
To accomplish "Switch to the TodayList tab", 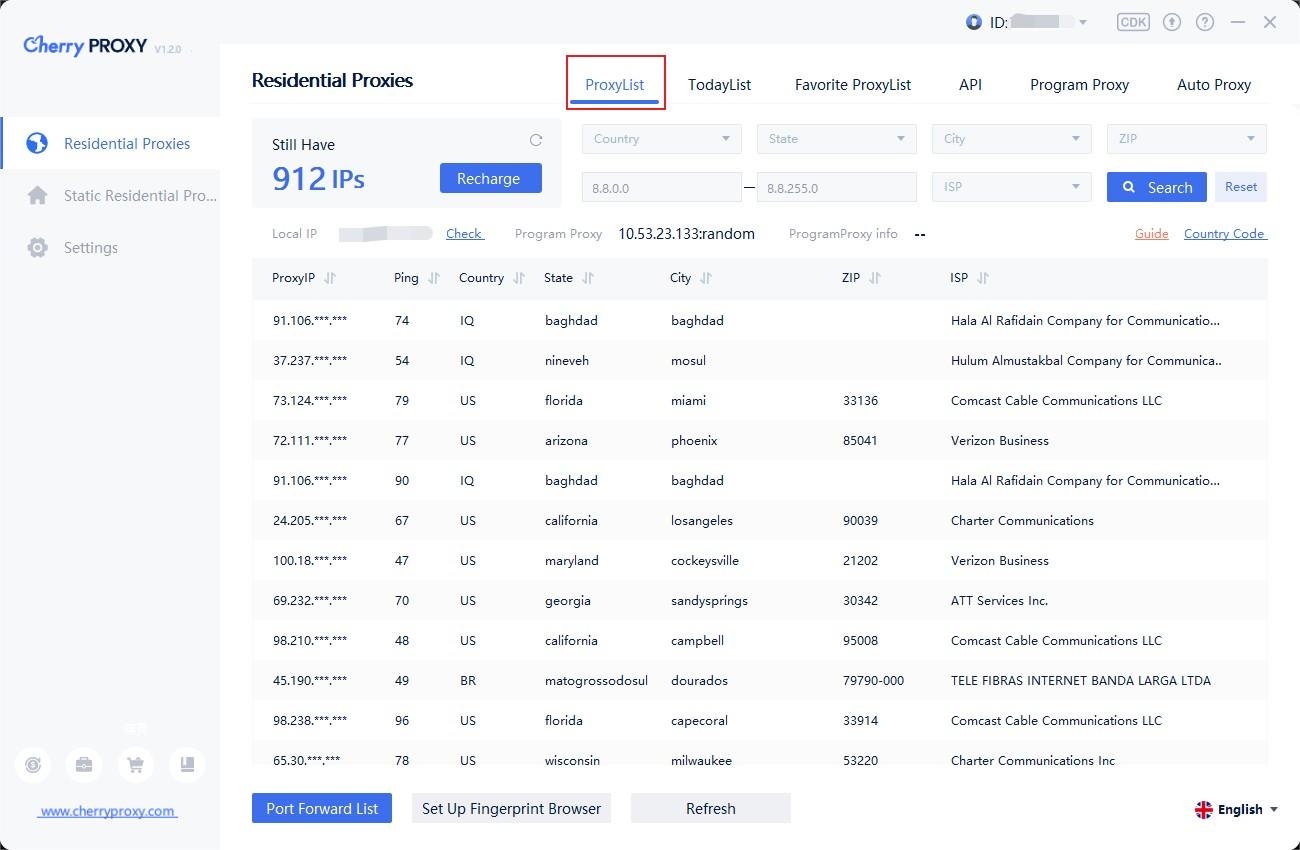I will click(719, 85).
